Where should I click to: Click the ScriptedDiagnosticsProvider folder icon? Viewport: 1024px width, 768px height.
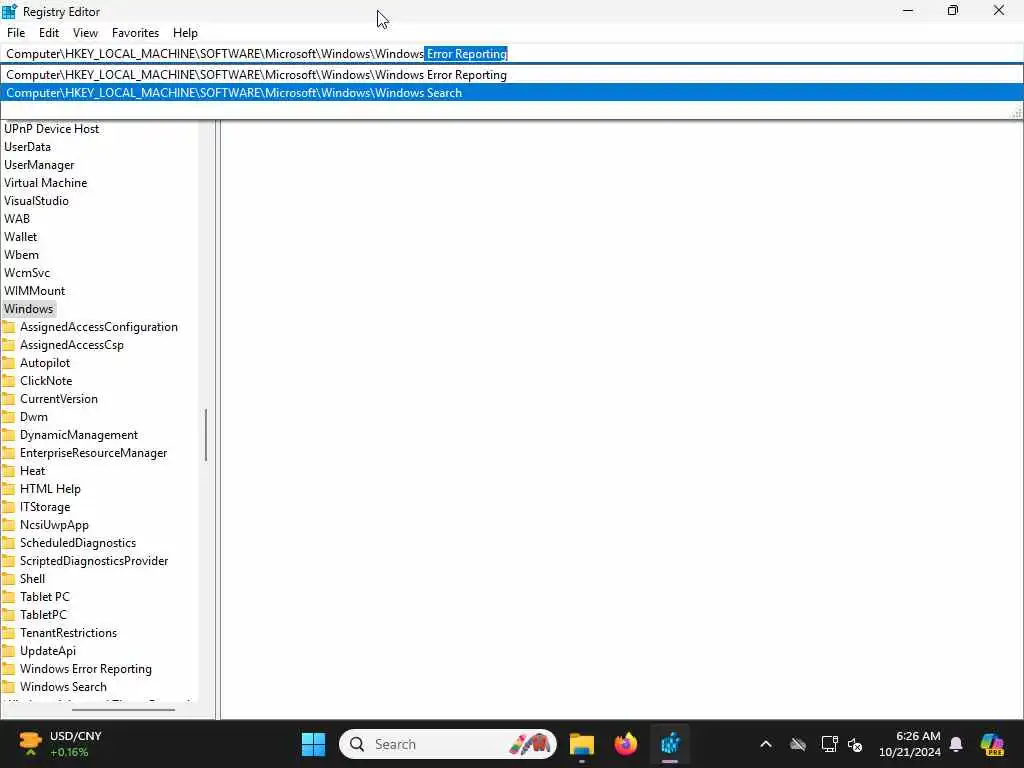pos(8,561)
